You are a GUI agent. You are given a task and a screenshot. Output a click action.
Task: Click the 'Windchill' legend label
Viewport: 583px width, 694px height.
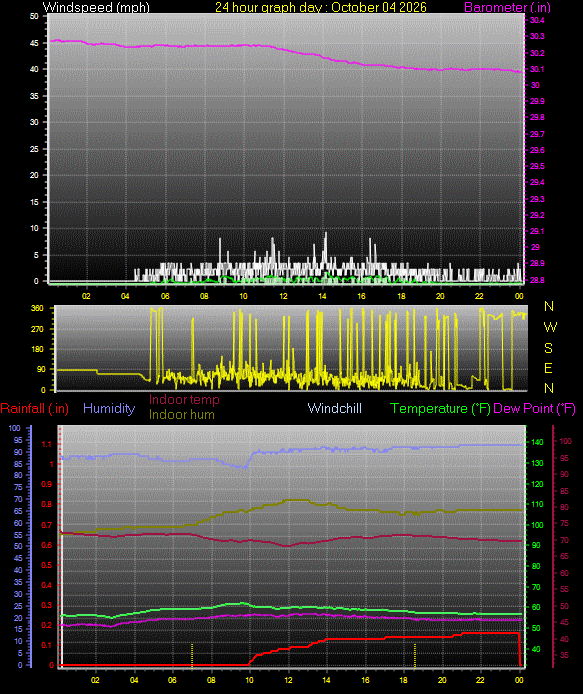point(335,408)
